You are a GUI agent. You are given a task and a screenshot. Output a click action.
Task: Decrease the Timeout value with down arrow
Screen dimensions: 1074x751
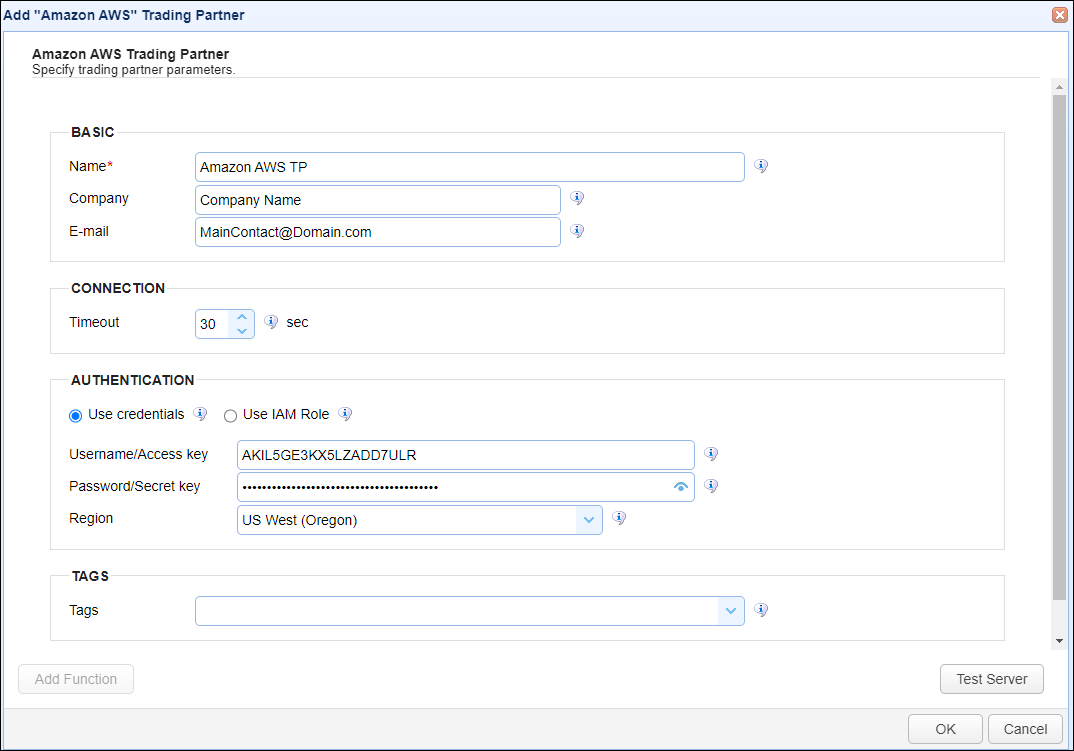[x=242, y=331]
